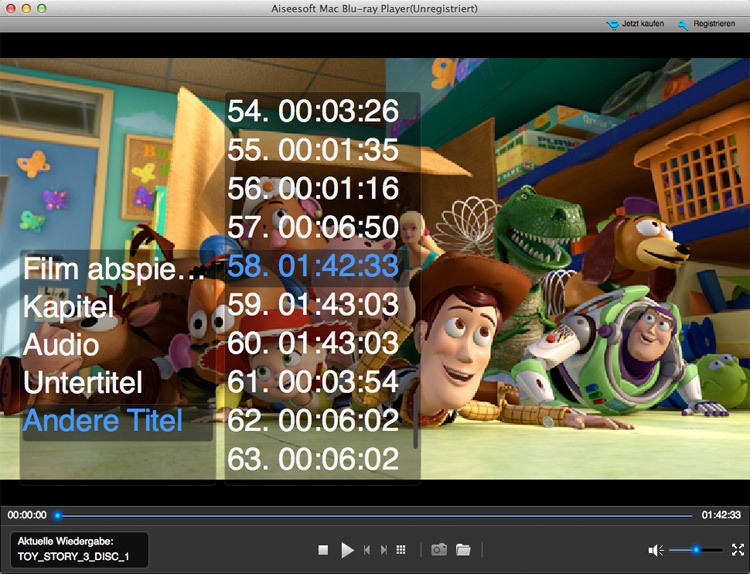Viewport: 750px width, 574px height.
Task: Start playback with the play button
Action: pos(347,550)
